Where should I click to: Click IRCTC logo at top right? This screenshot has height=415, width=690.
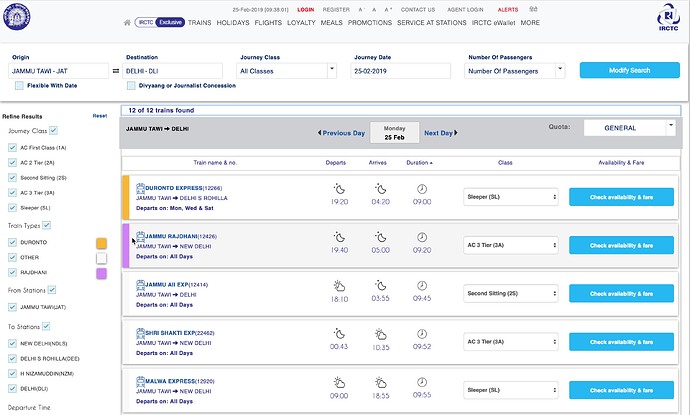pyautogui.click(x=667, y=21)
